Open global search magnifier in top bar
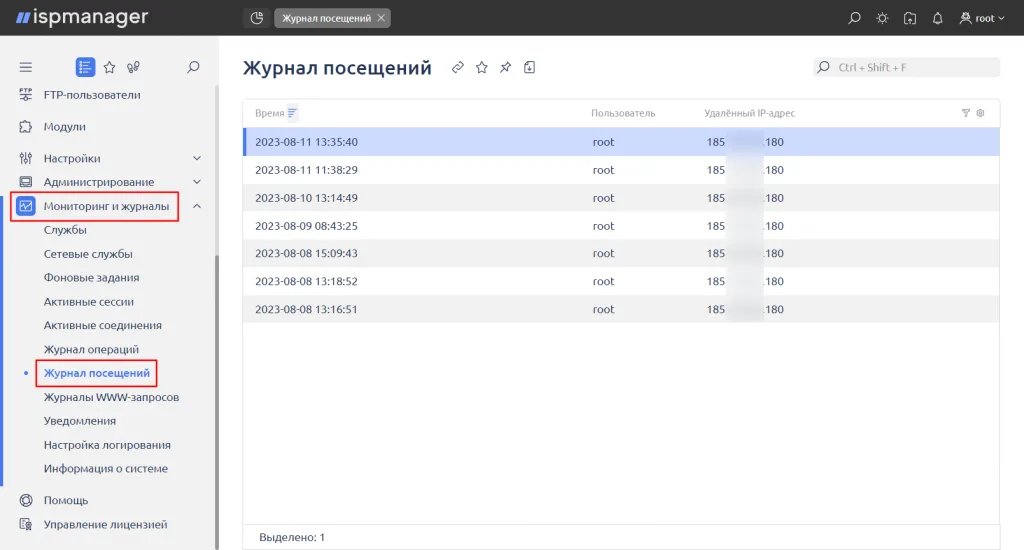1024x550 pixels. pos(854,18)
